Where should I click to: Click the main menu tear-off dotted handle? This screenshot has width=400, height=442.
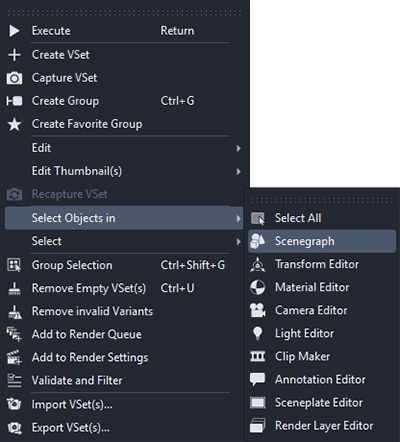coord(124,13)
